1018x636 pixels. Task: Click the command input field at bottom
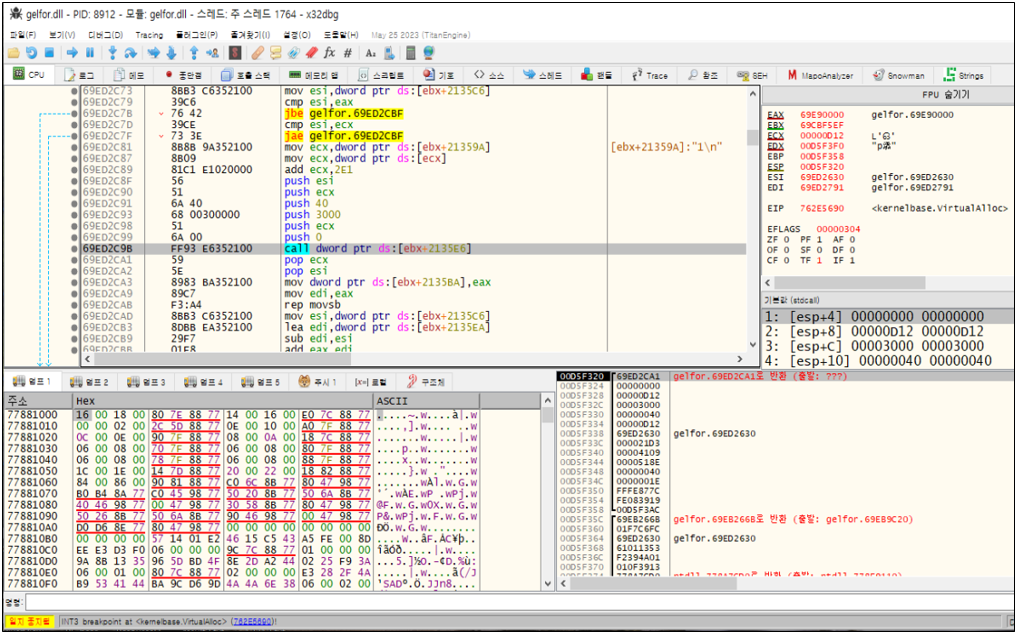point(500,603)
